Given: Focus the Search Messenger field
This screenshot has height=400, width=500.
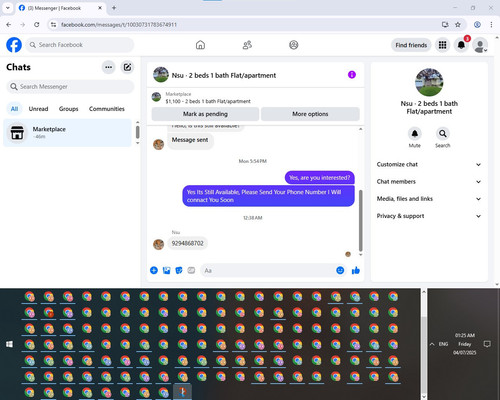Looking at the screenshot, I should click(x=70, y=87).
